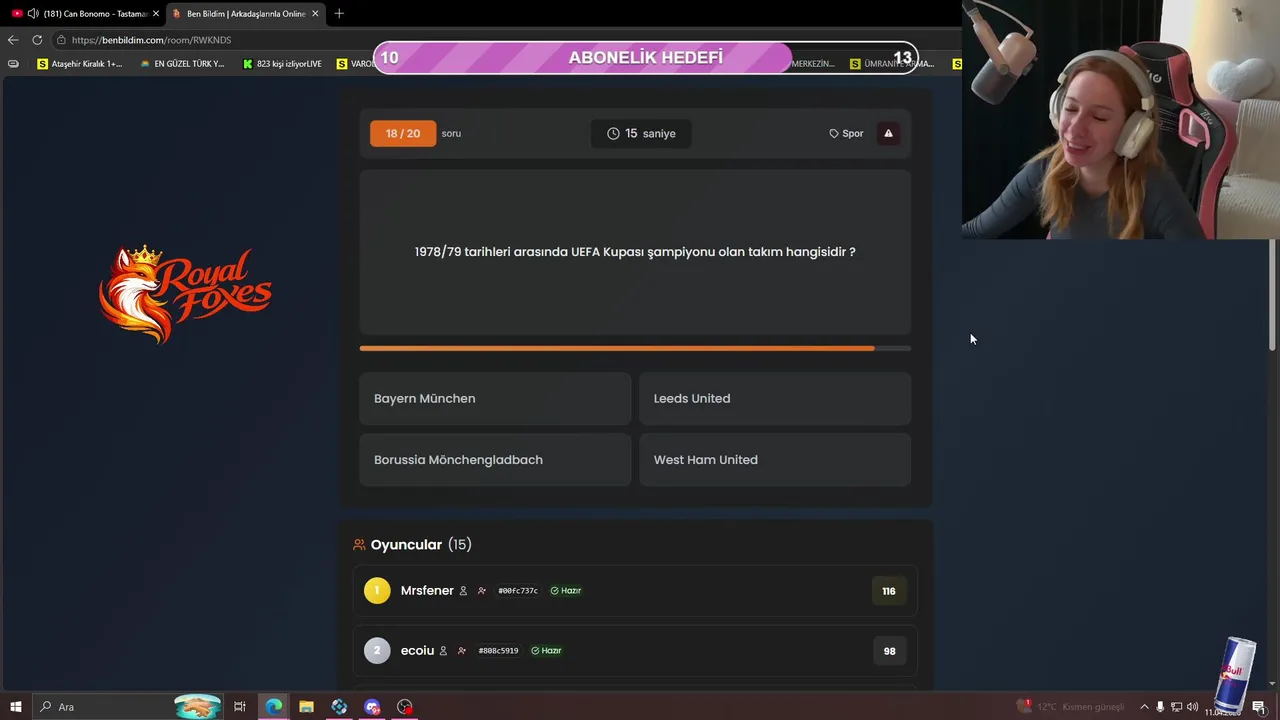Open the ÜMRANİYE bookmark
1280x720 pixels.
pyautogui.click(x=892, y=64)
